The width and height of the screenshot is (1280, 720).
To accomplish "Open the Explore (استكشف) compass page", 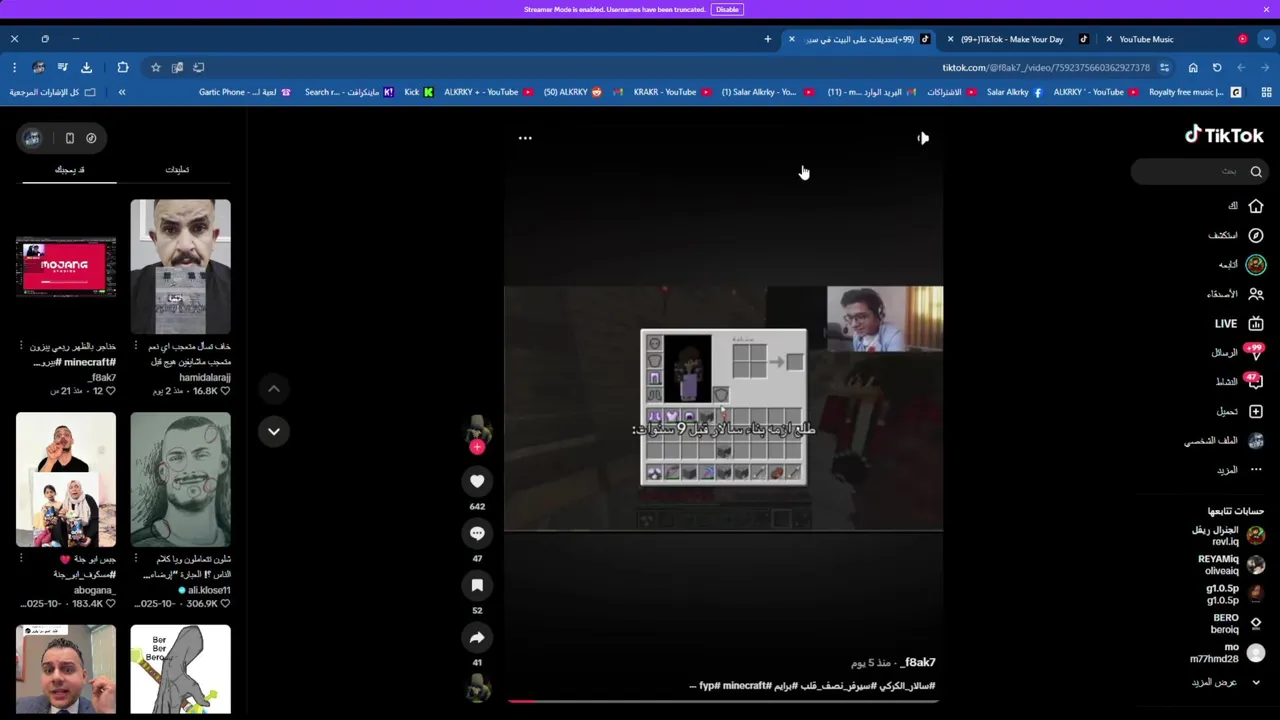I will click(1236, 235).
